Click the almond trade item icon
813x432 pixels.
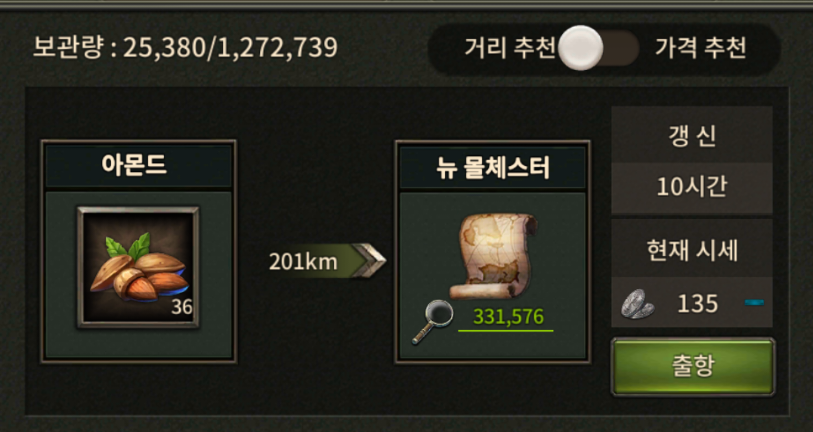pyautogui.click(x=138, y=267)
